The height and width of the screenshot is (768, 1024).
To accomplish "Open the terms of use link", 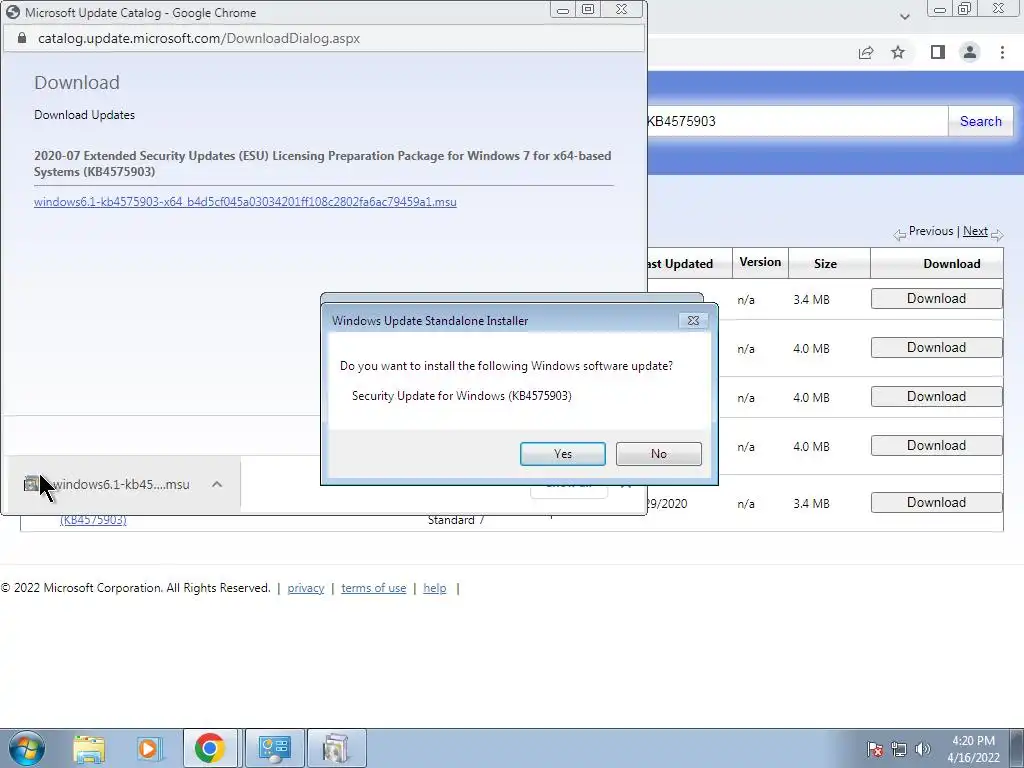I will (x=374, y=588).
